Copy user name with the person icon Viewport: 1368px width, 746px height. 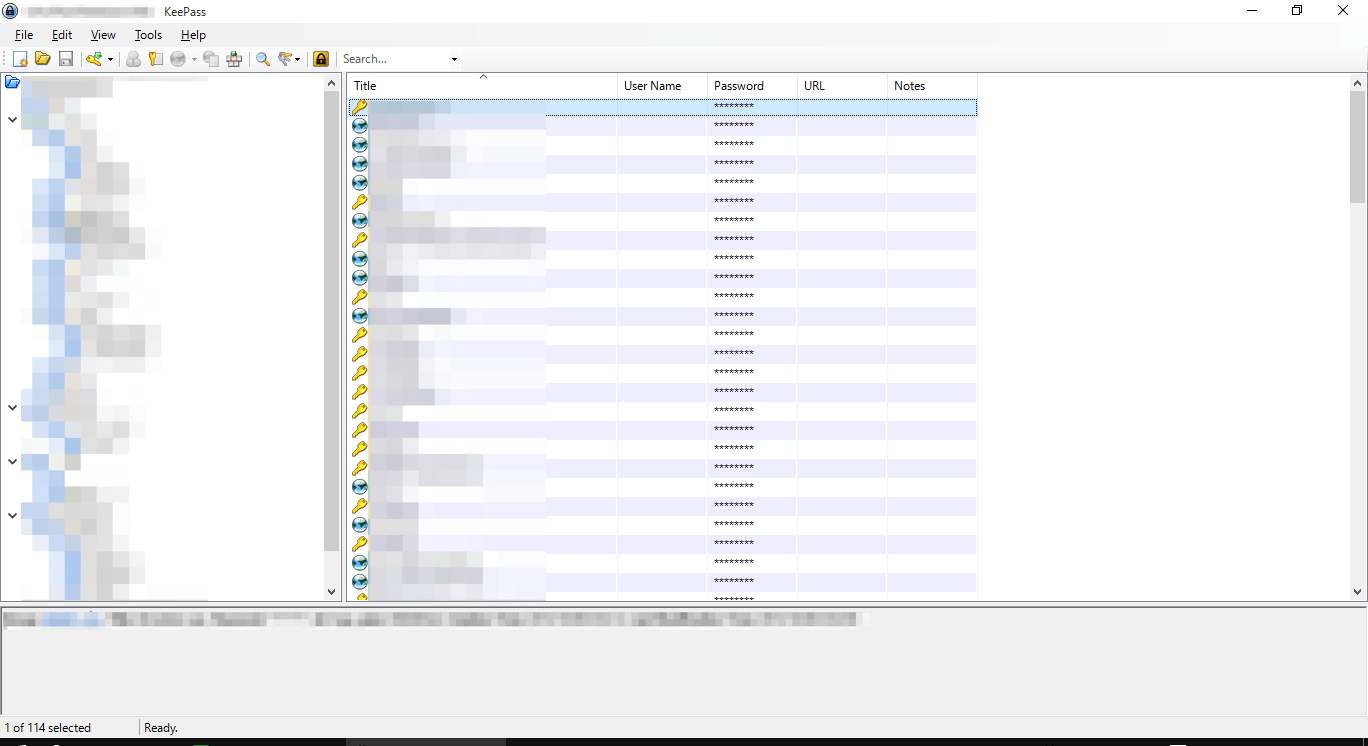(x=133, y=59)
